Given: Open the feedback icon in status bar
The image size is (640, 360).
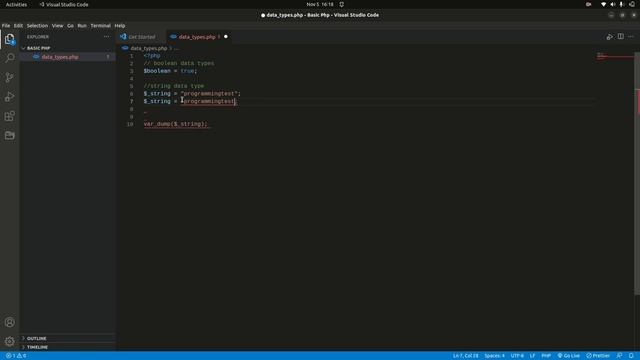Looking at the screenshot, I should point(619,356).
